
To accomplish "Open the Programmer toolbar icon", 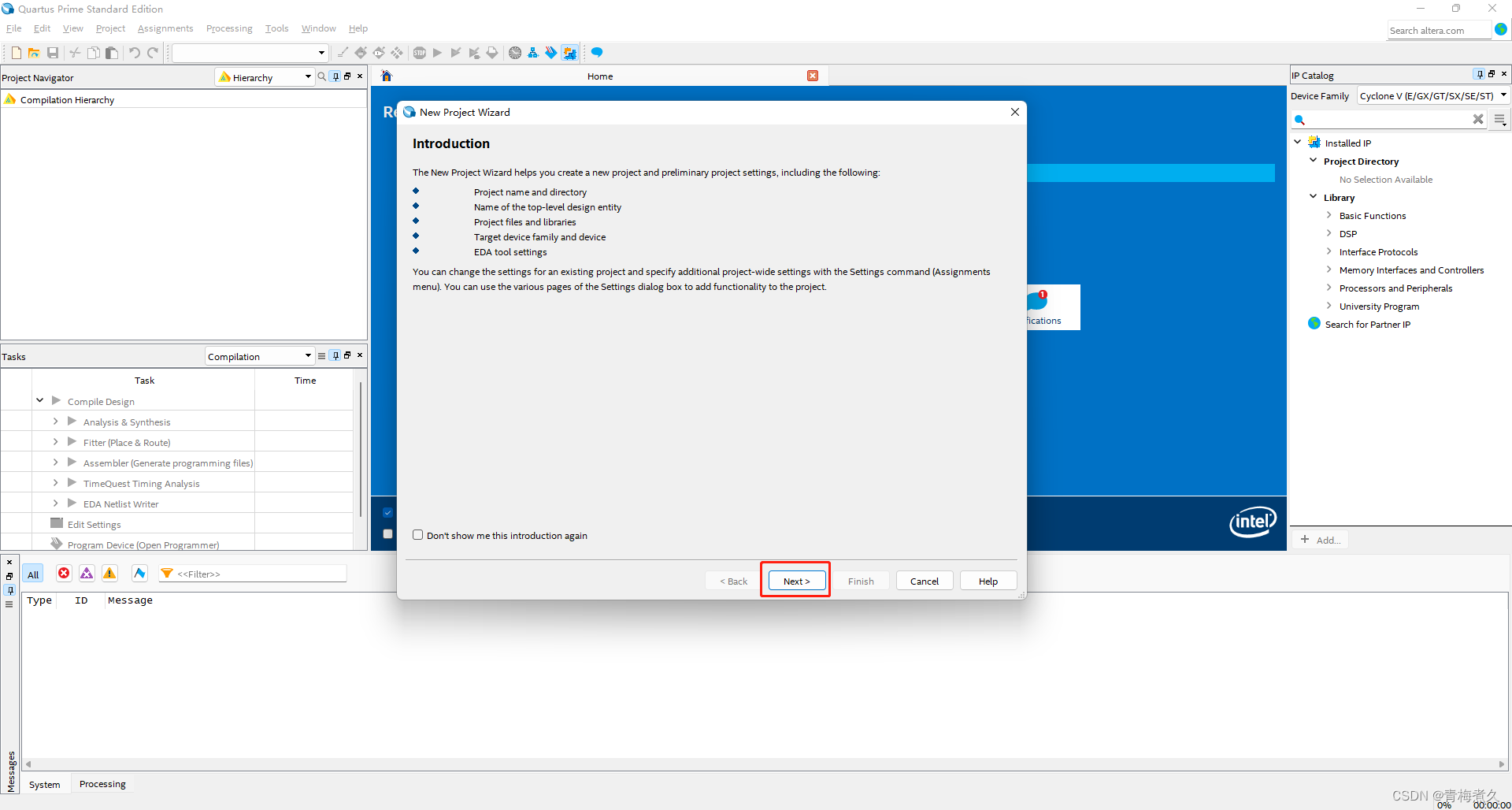I will pos(551,53).
